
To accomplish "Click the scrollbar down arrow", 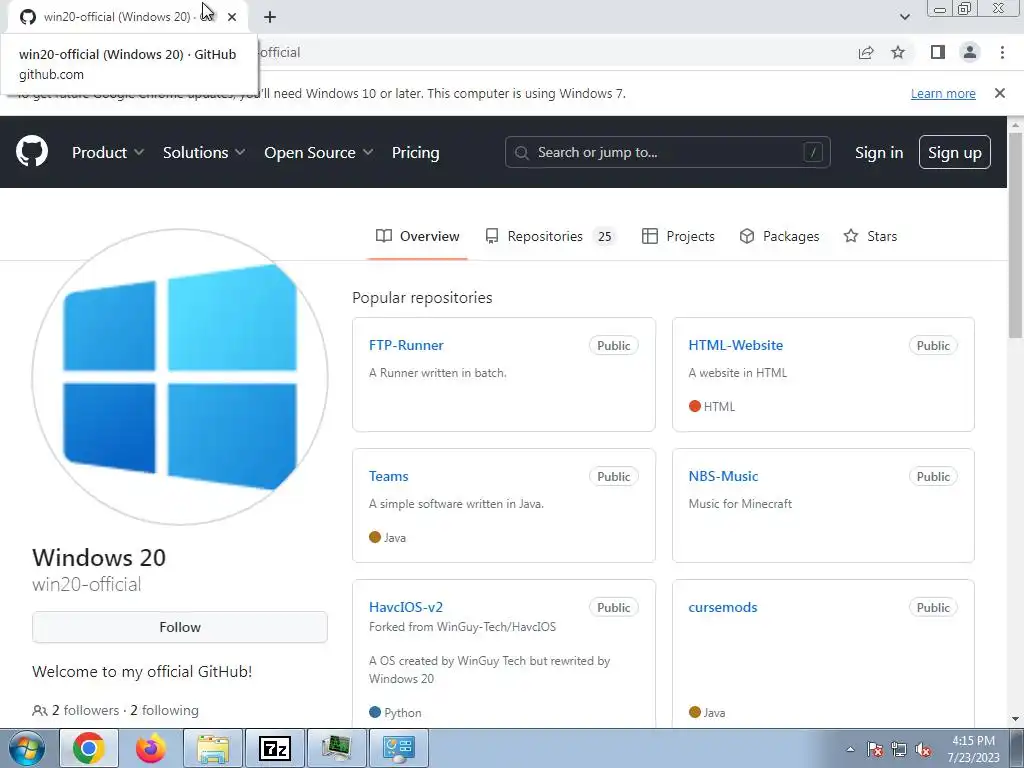I will coord(1016,720).
